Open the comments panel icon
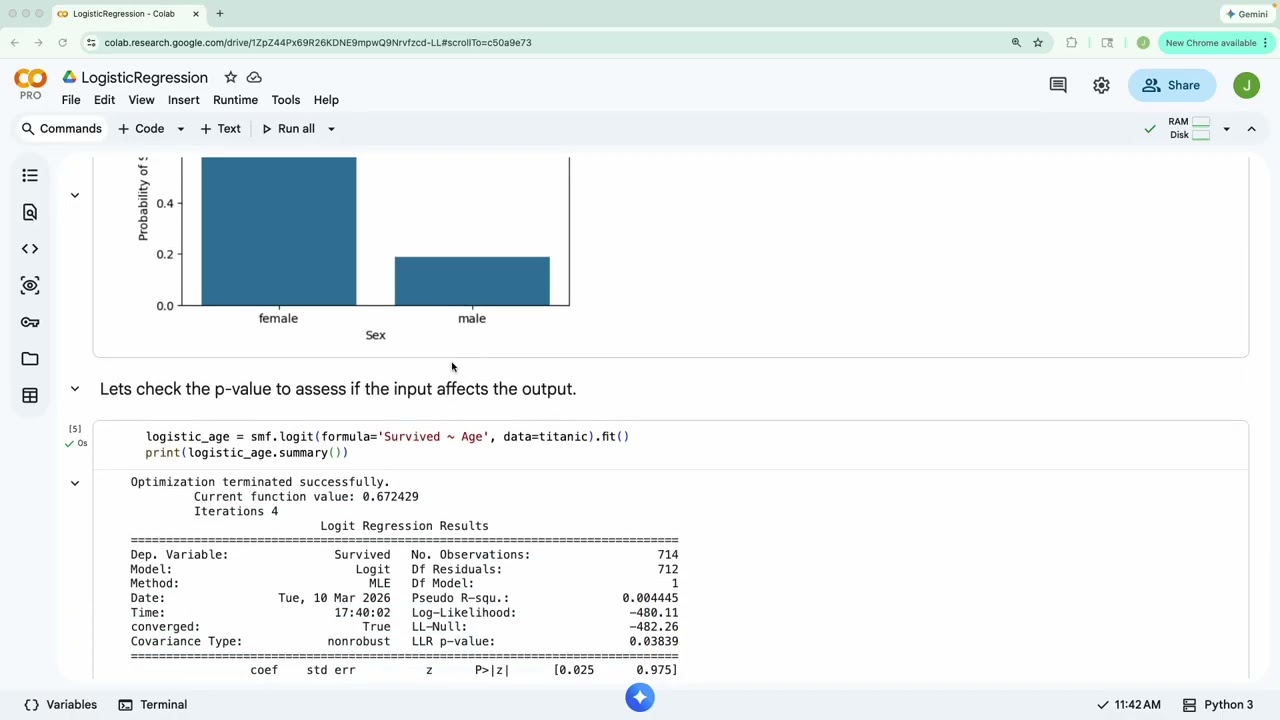This screenshot has width=1280, height=720. (x=1058, y=85)
